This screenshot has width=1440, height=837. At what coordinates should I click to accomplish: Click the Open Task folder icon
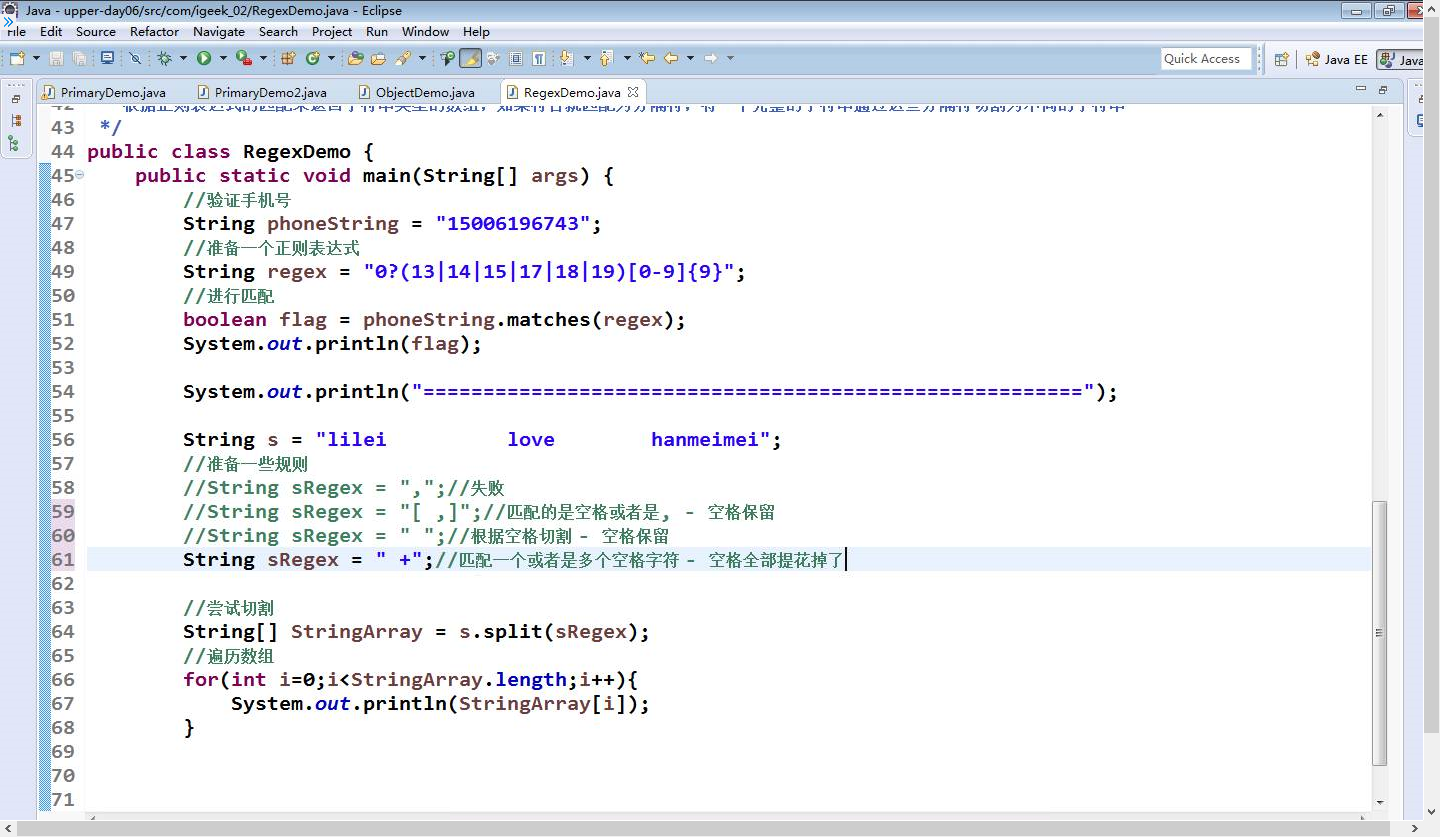378,58
